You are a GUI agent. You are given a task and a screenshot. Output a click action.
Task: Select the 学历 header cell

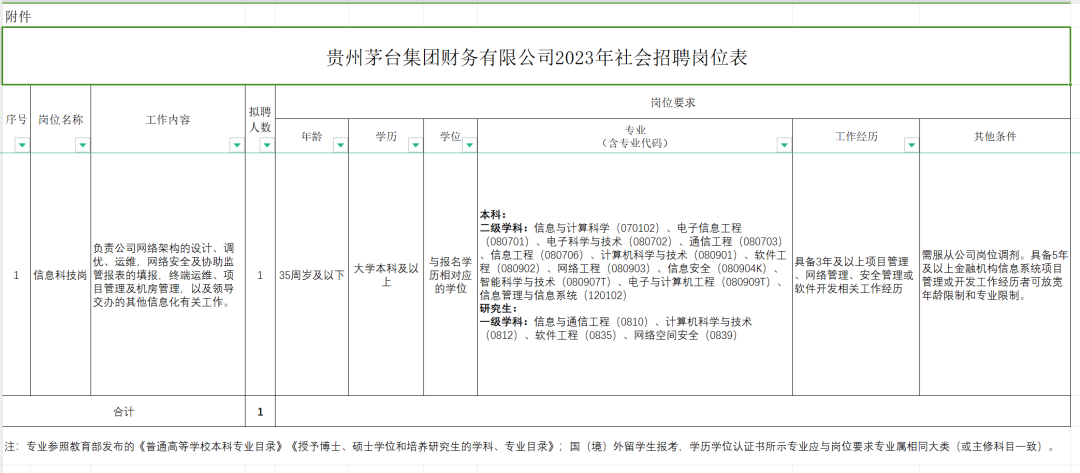(x=386, y=136)
